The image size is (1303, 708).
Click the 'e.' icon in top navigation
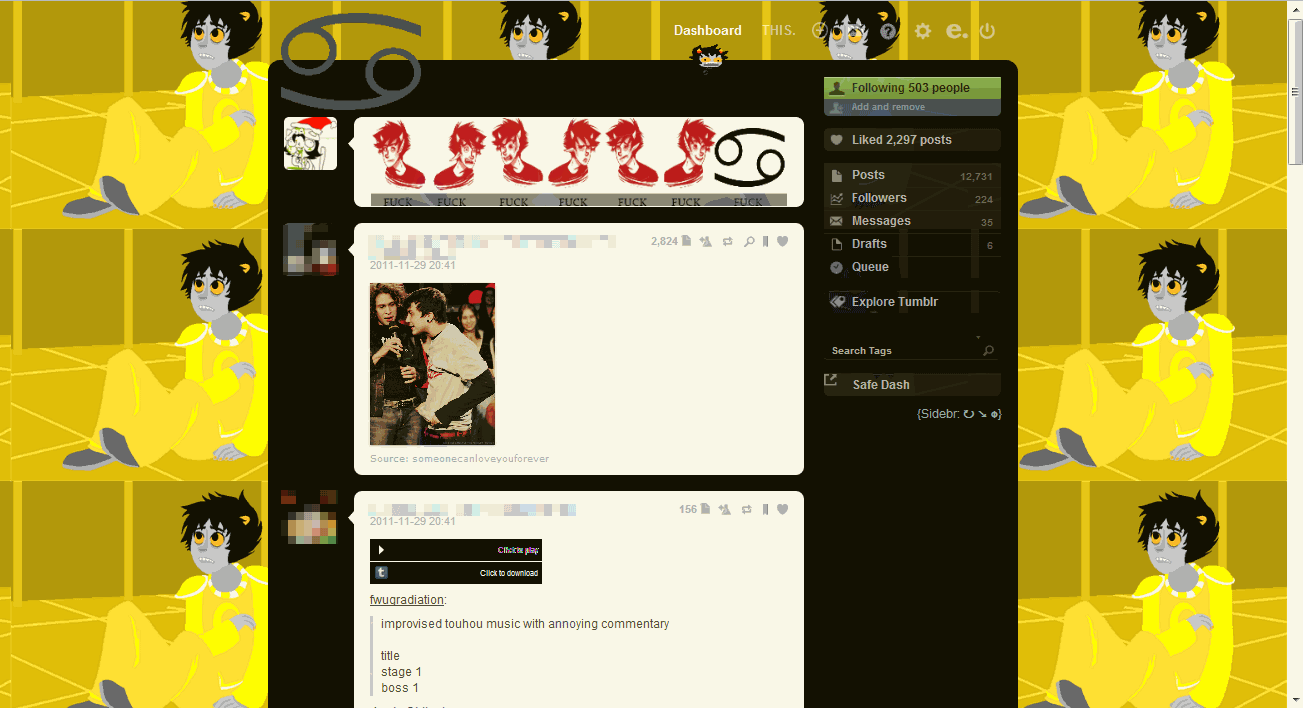point(956,31)
